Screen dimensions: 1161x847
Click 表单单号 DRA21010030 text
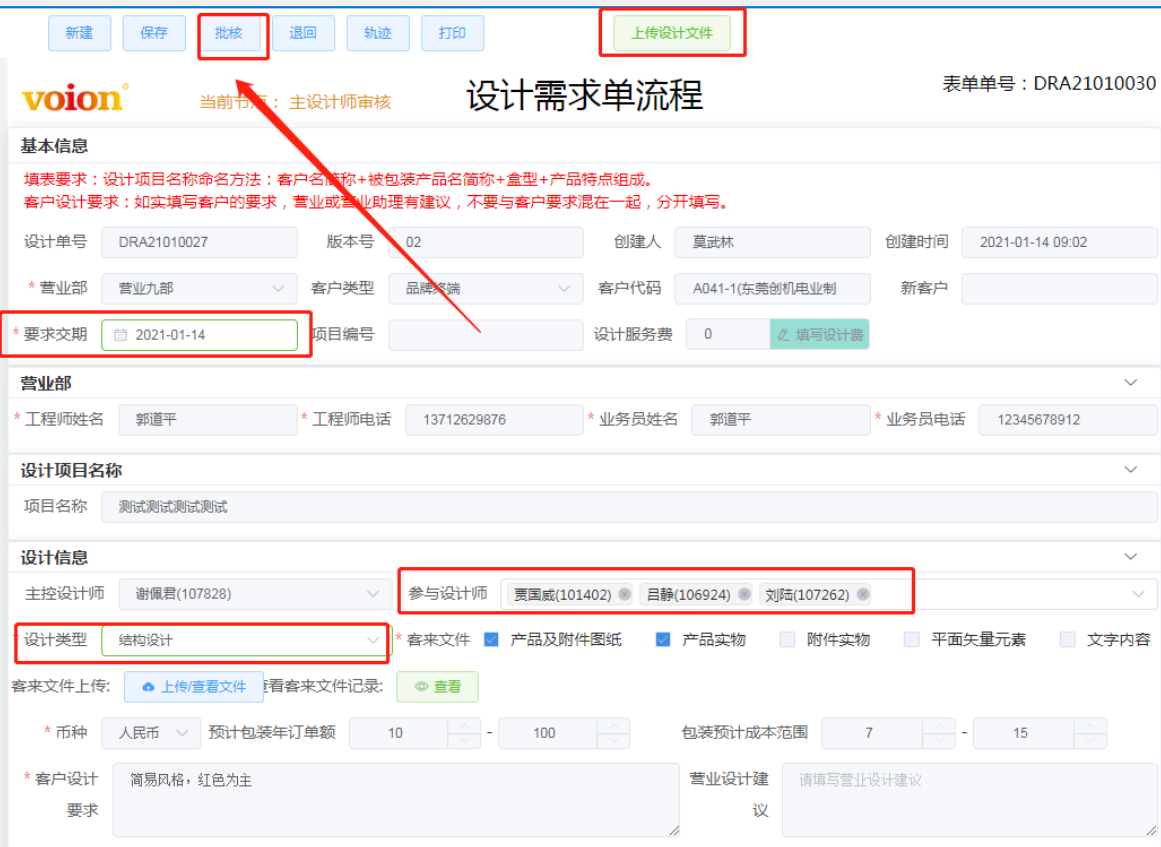(1048, 84)
